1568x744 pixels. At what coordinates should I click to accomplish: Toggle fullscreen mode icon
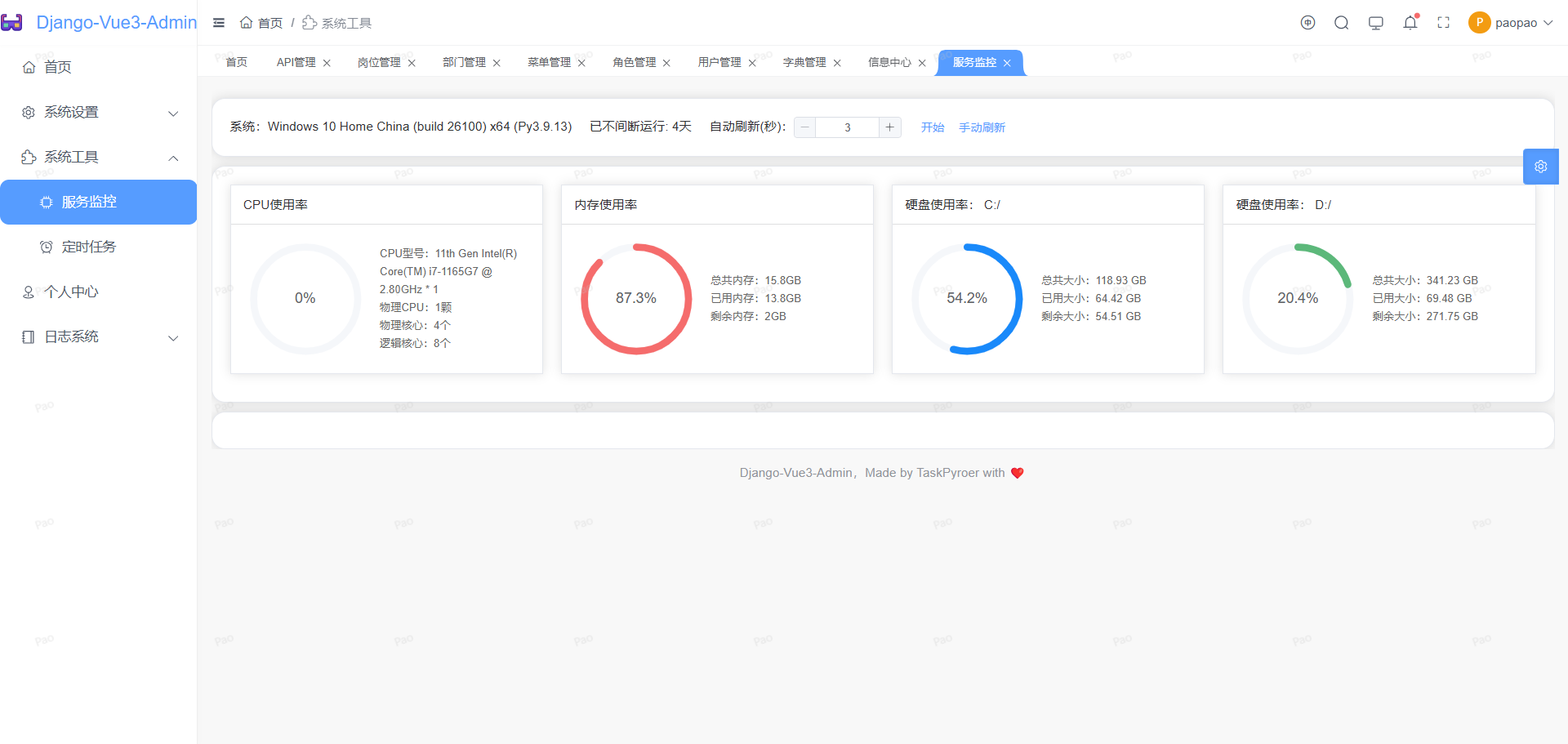tap(1444, 23)
